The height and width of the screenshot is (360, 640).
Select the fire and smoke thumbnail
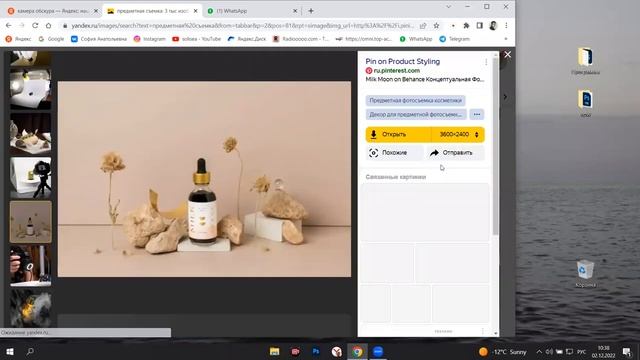coord(31,308)
